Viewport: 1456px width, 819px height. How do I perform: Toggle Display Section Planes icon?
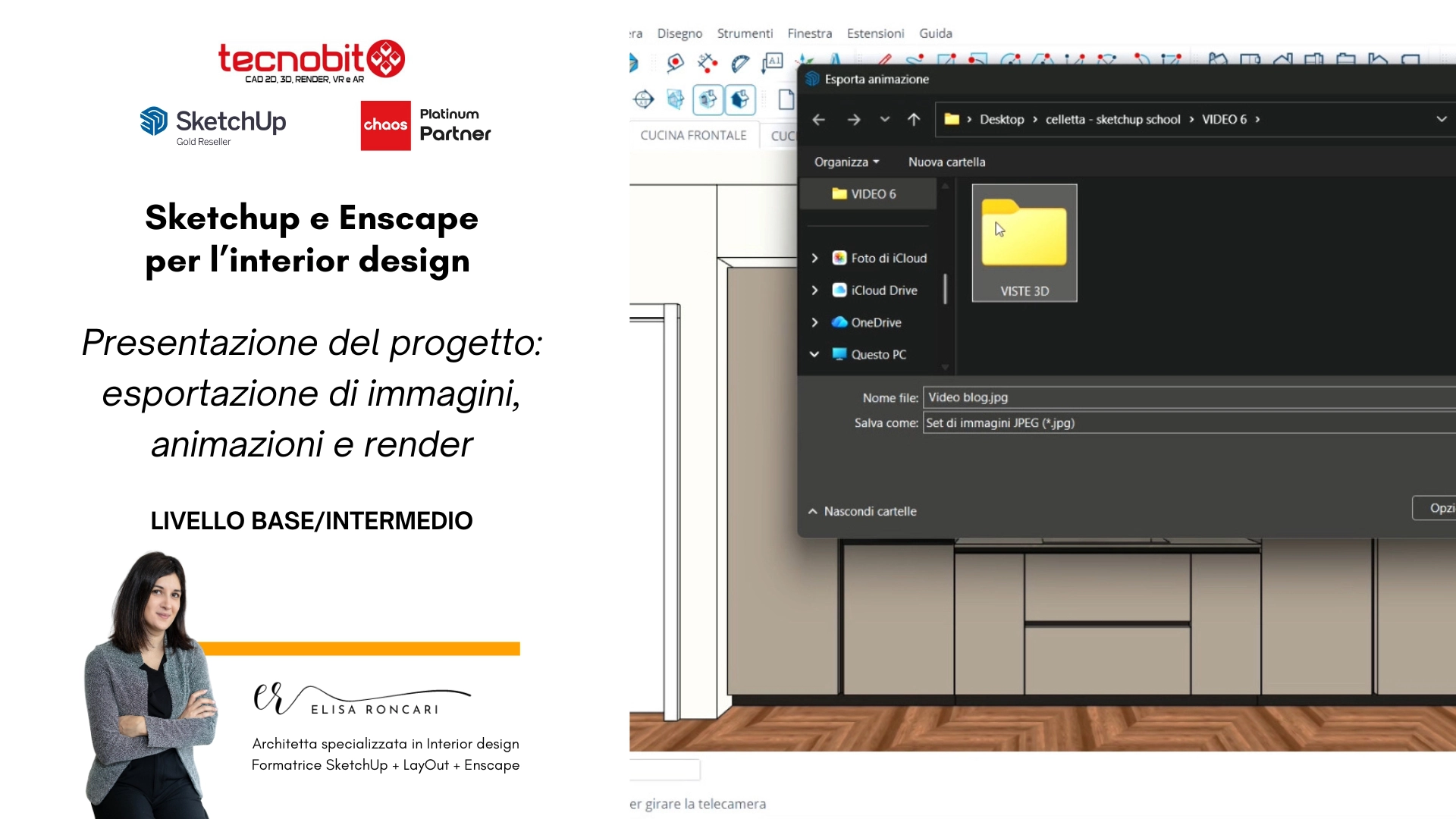(676, 99)
